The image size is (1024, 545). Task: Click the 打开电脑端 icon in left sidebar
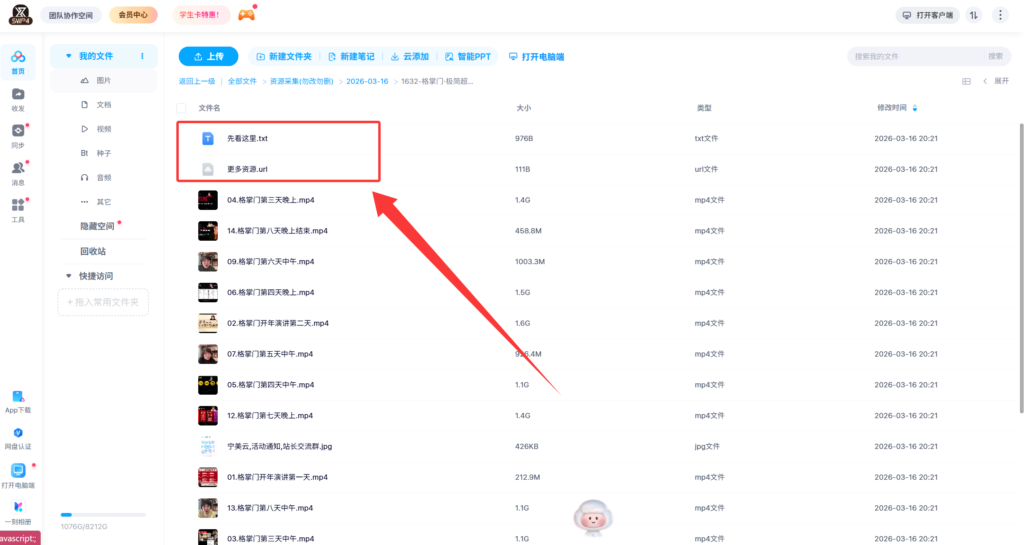point(18,470)
